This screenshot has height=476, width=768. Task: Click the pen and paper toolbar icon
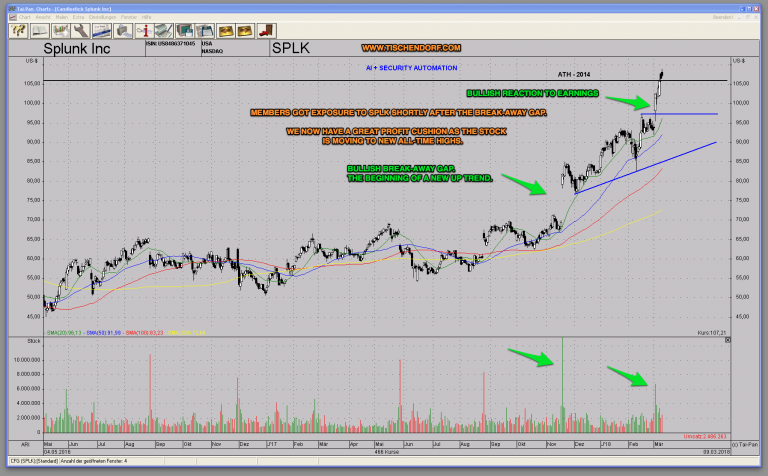pyautogui.click(x=163, y=31)
